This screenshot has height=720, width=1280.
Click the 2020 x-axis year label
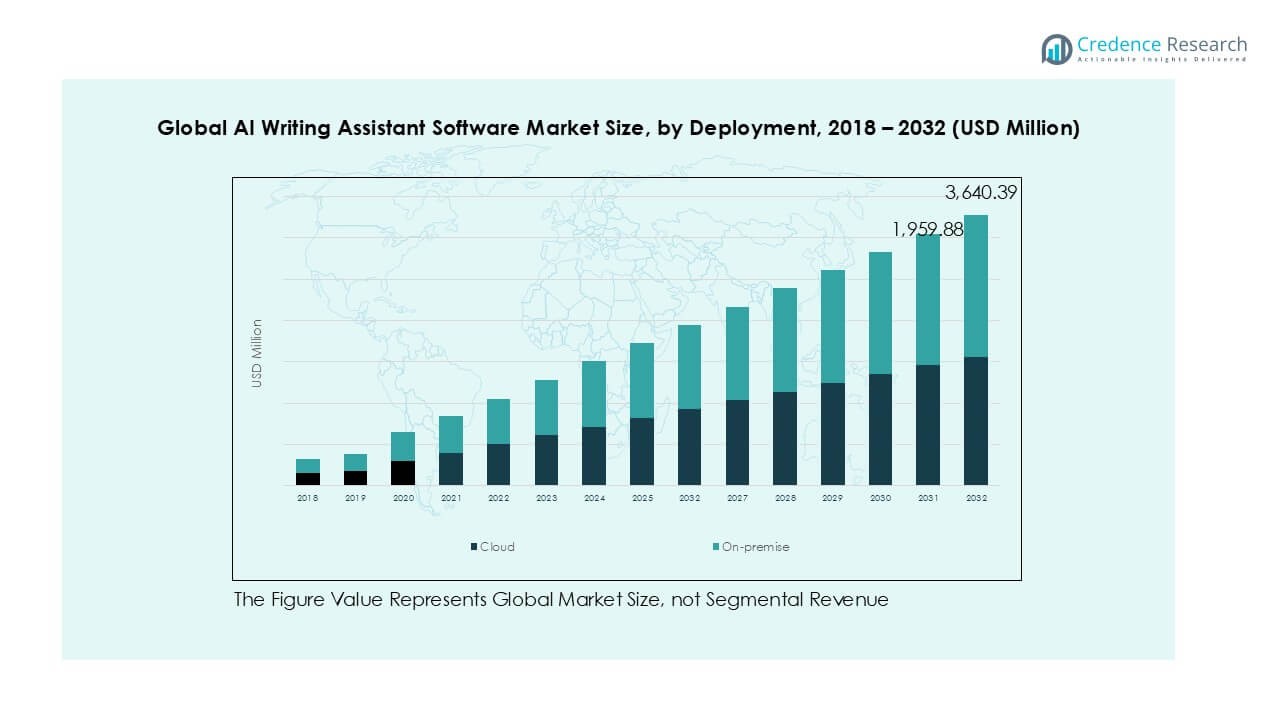click(x=403, y=497)
